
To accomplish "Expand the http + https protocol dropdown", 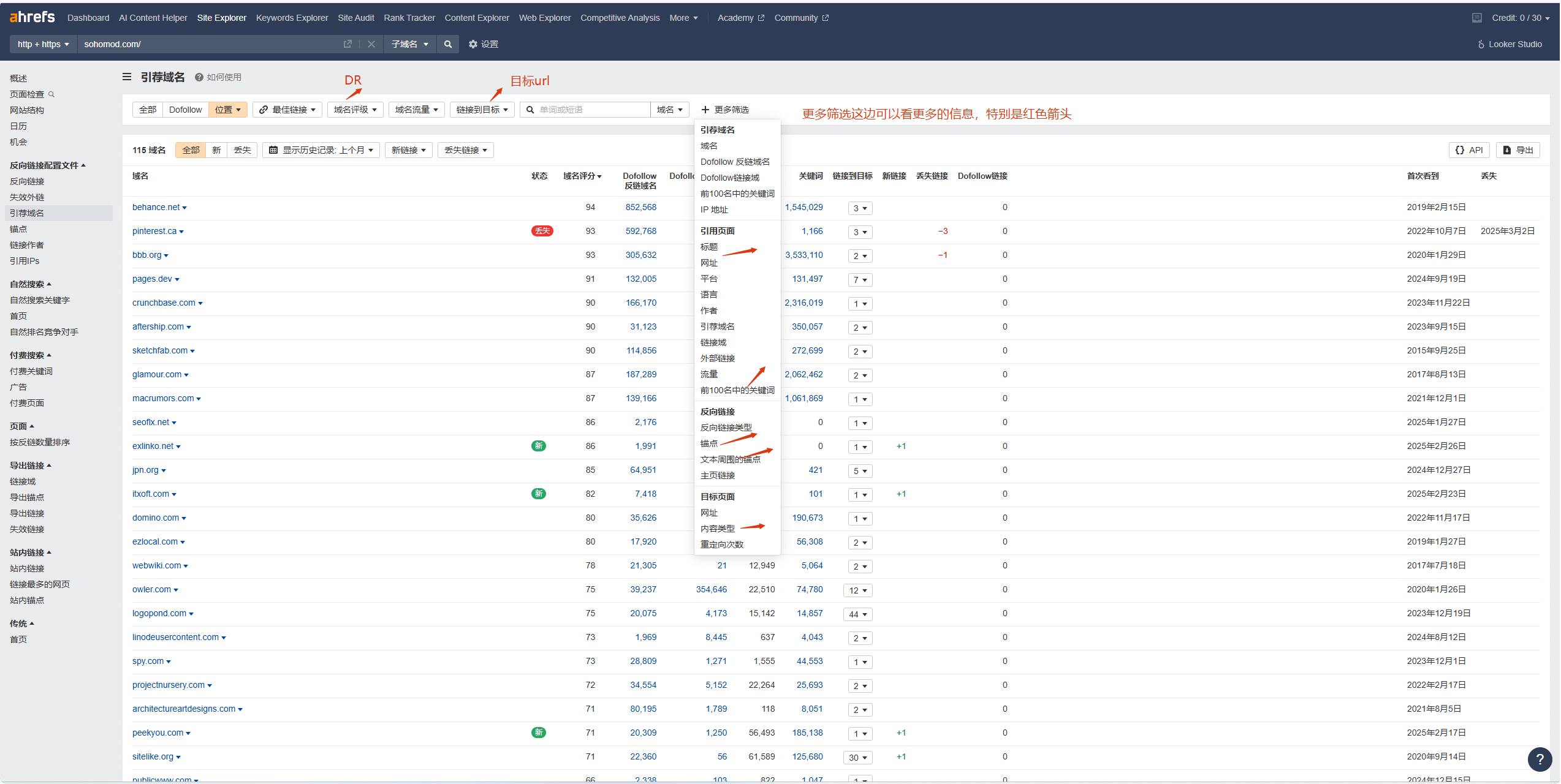I will (43, 44).
